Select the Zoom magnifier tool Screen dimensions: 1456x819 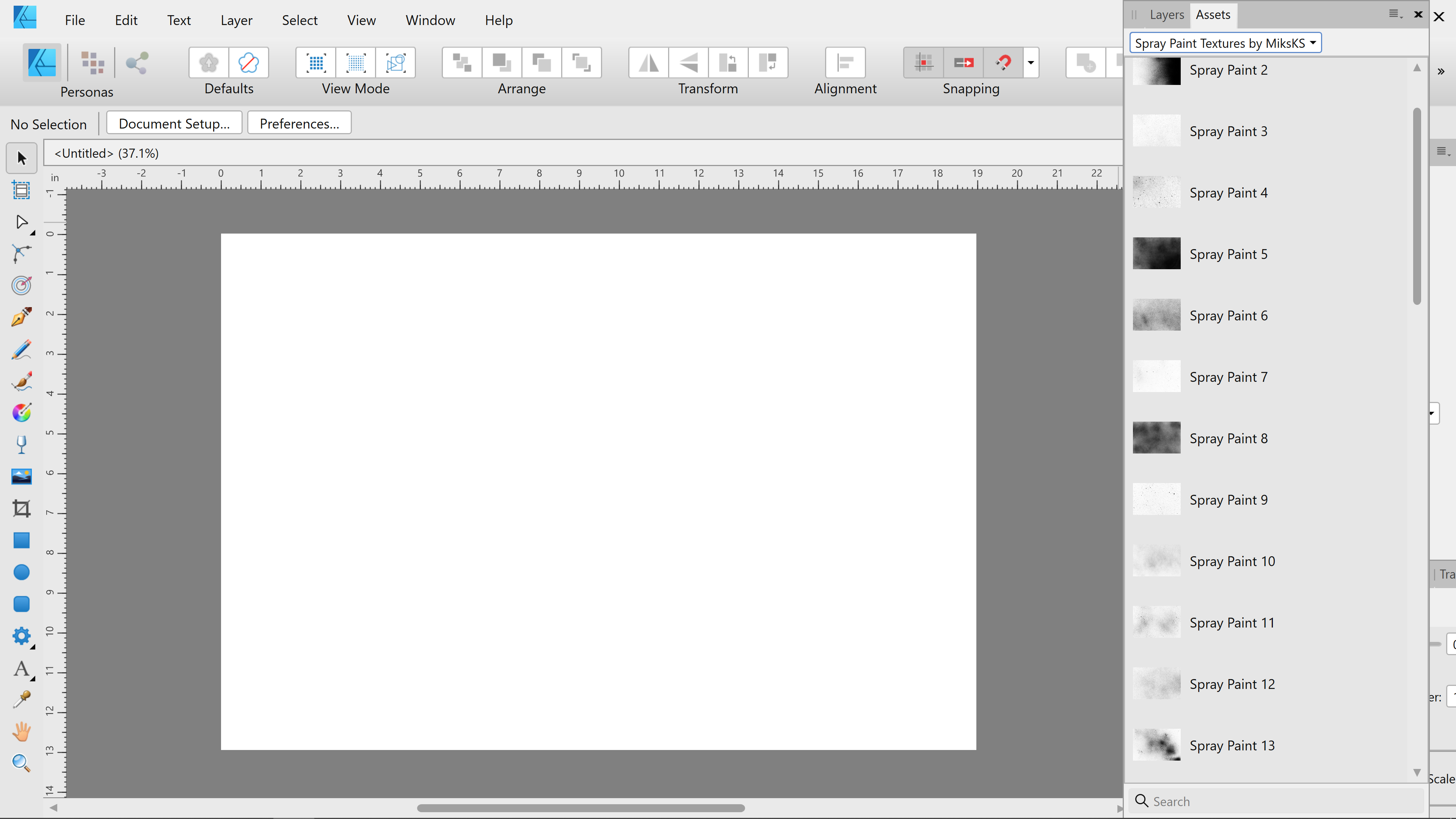point(22,763)
